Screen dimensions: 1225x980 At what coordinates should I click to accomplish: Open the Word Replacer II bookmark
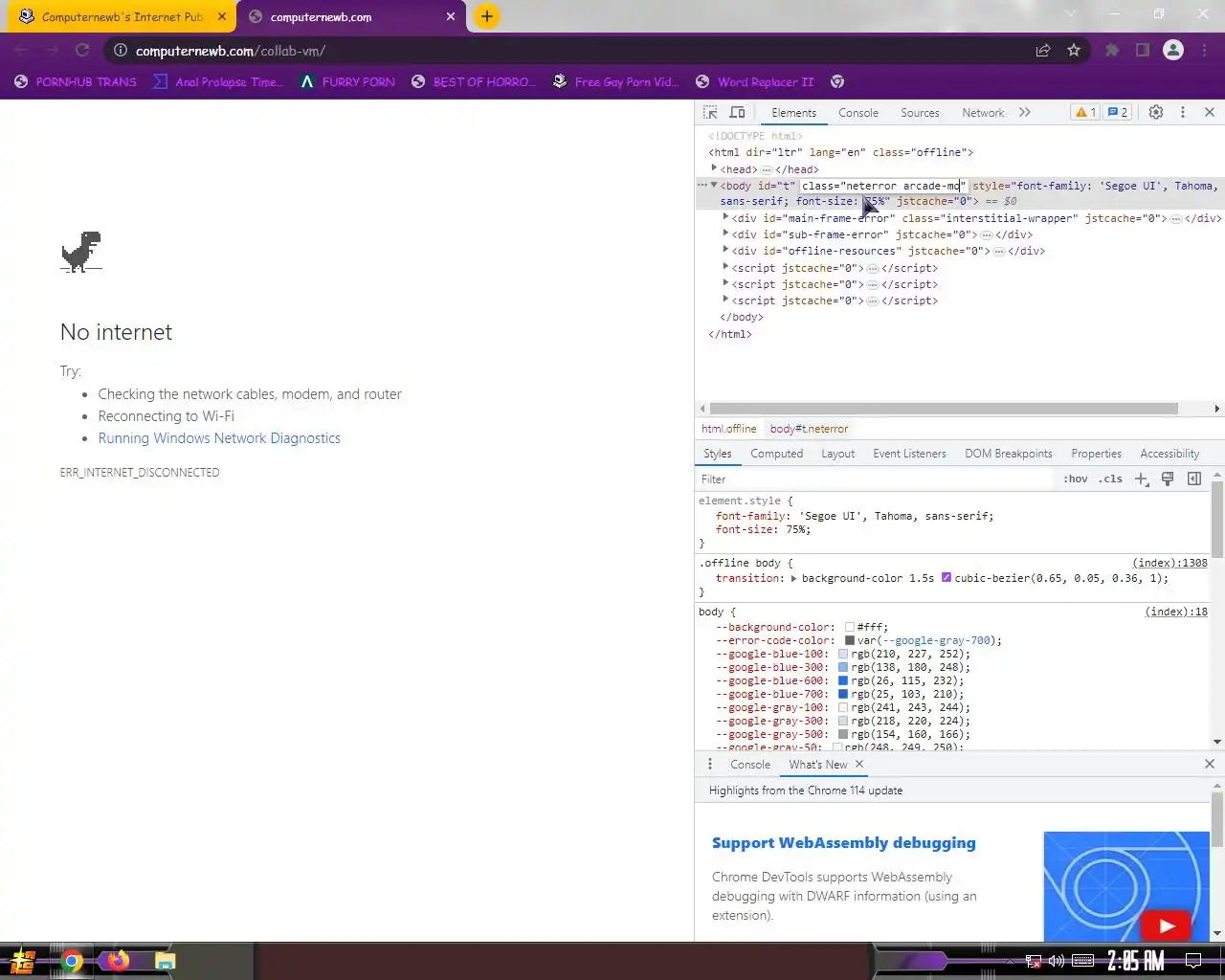(x=755, y=81)
